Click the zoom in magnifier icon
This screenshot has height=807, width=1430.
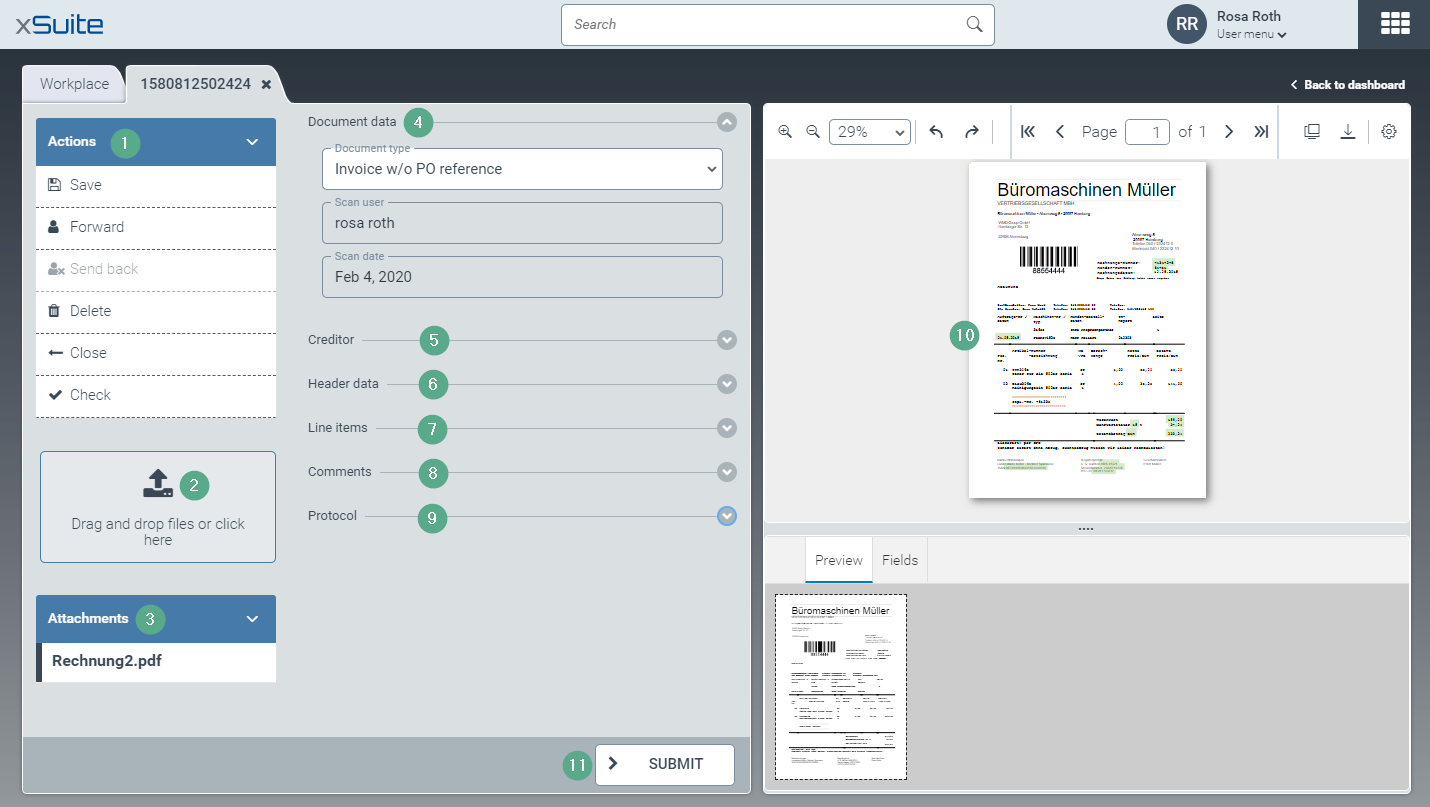point(785,131)
